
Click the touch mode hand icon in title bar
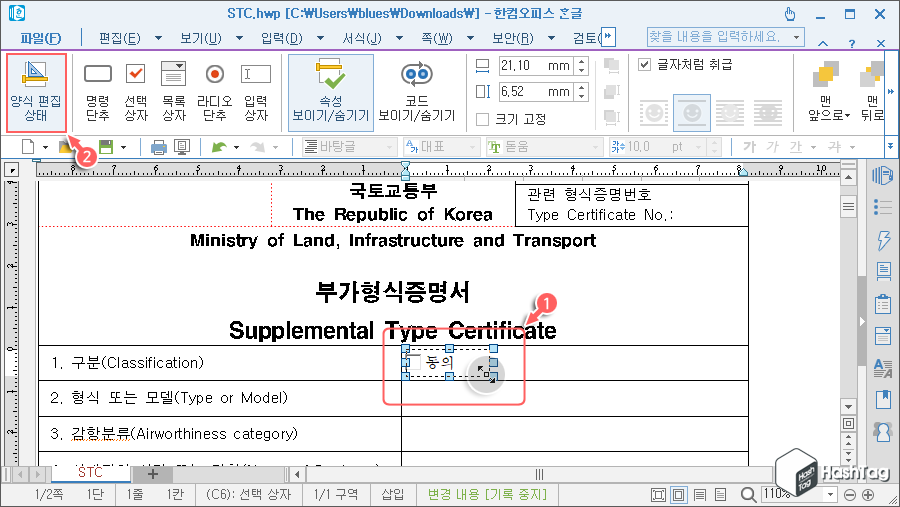tap(790, 14)
